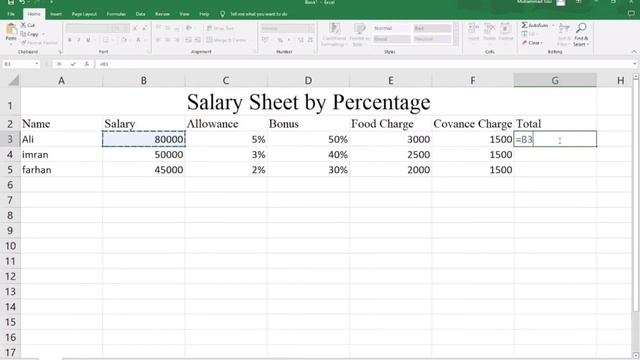Click the Decrease Decimal icon

pyautogui.click(x=310, y=40)
